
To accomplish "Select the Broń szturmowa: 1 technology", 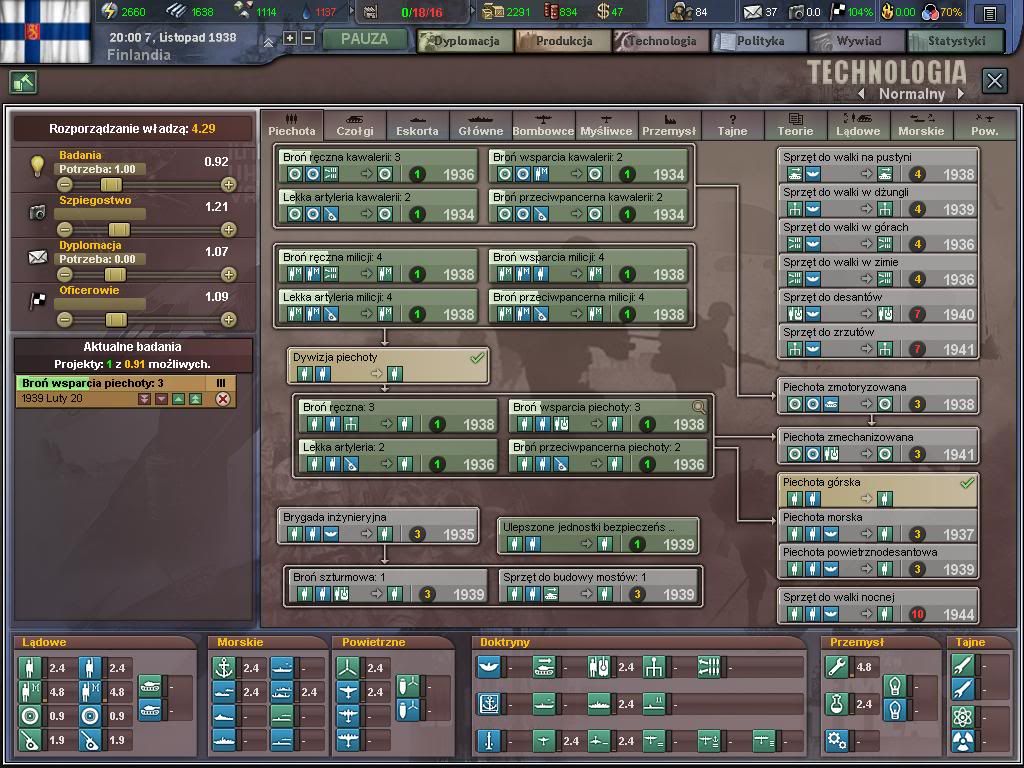I will pyautogui.click(x=388, y=586).
